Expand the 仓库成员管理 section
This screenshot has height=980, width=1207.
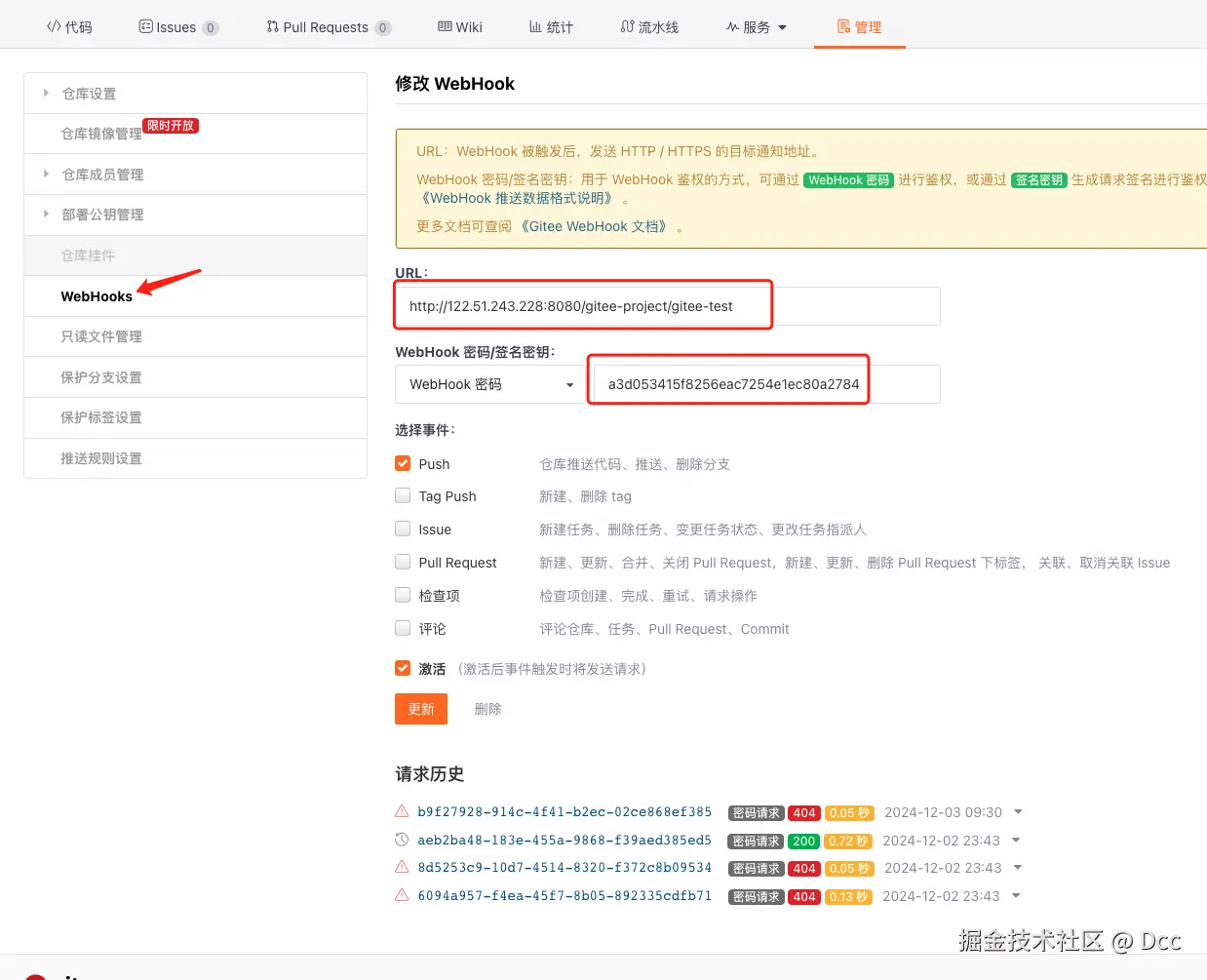pos(195,175)
